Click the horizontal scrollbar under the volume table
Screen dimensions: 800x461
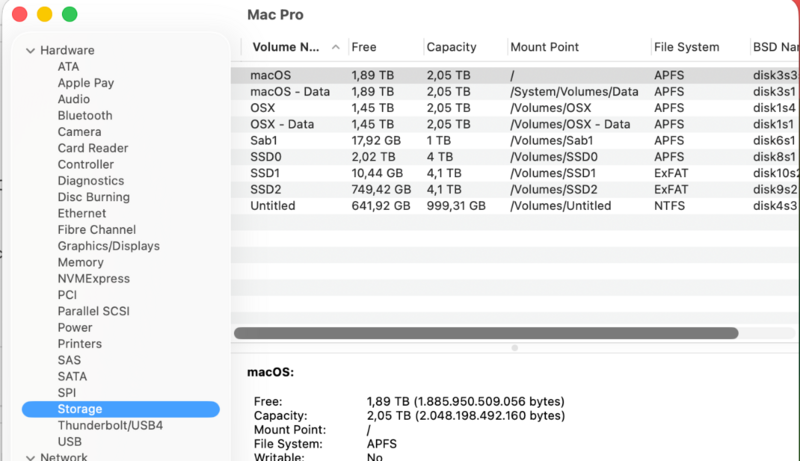486,333
